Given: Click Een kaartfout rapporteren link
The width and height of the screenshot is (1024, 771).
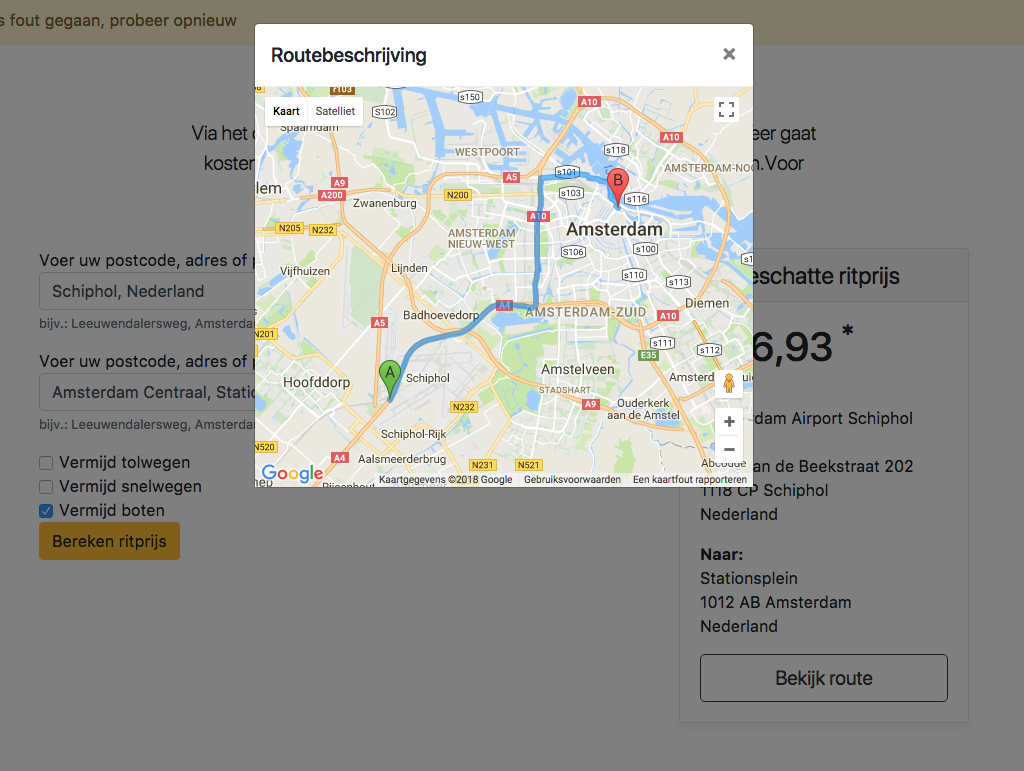Looking at the screenshot, I should [x=690, y=479].
